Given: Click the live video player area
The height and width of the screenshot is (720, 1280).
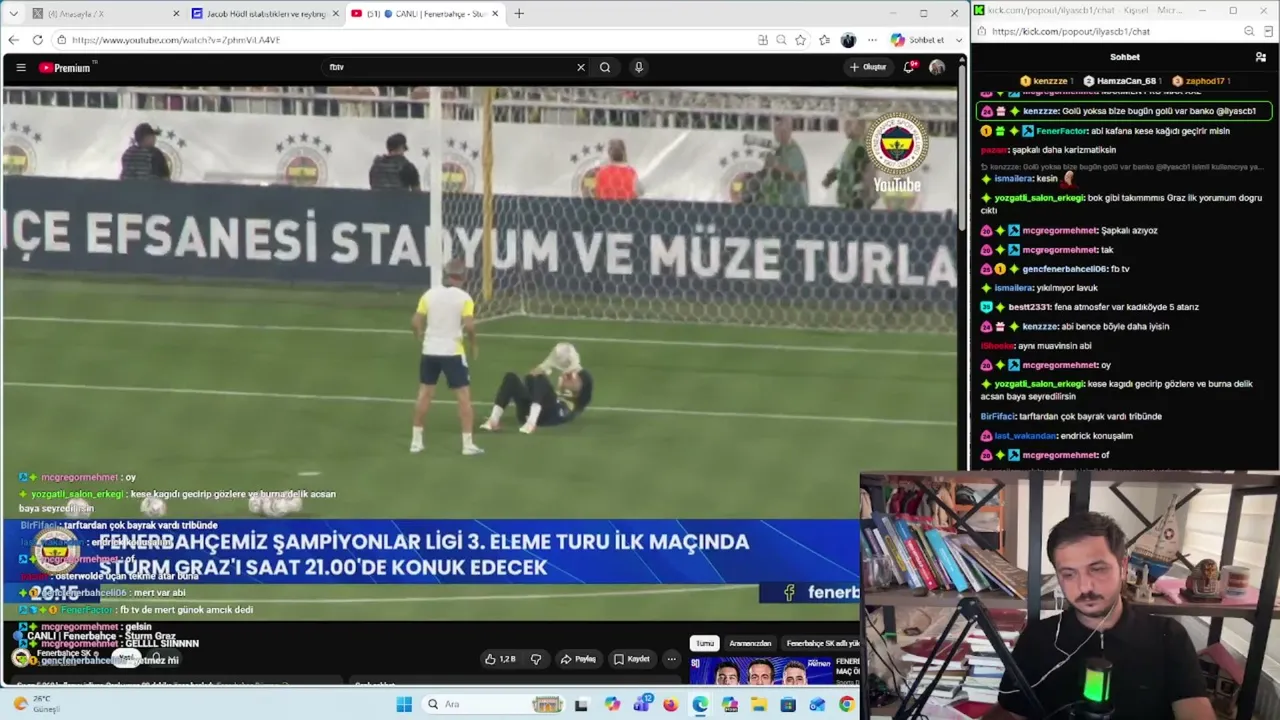Looking at the screenshot, I should [480, 350].
